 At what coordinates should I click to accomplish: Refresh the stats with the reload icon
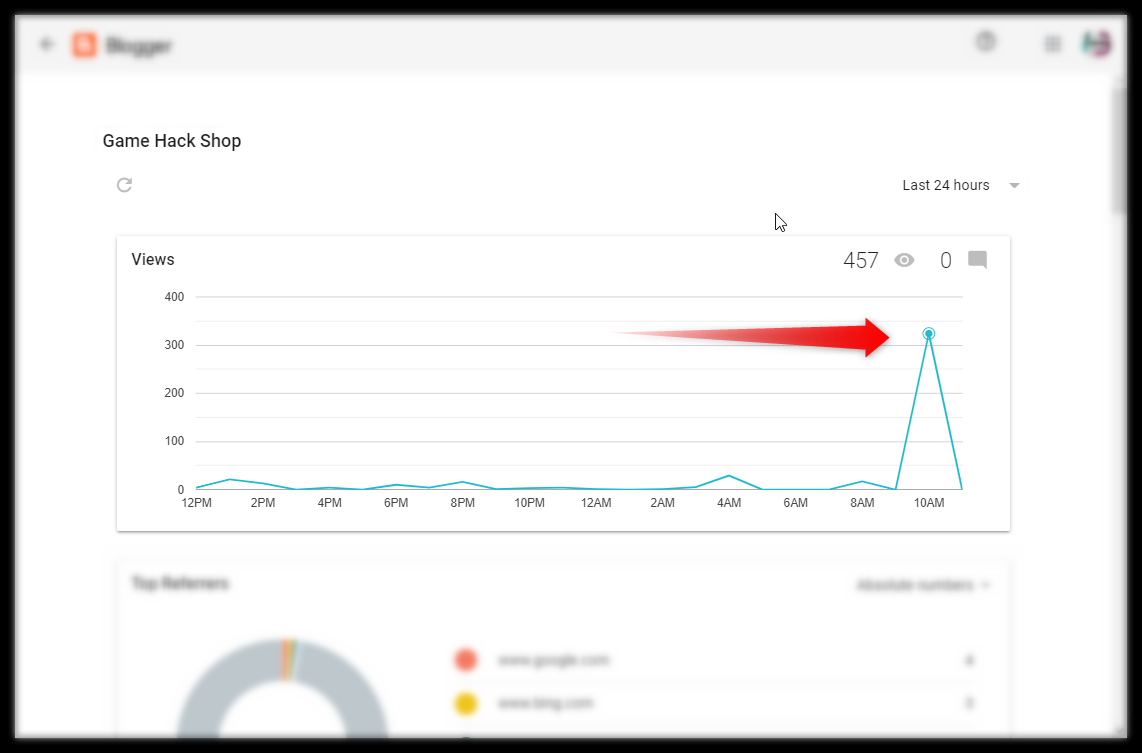(x=123, y=185)
